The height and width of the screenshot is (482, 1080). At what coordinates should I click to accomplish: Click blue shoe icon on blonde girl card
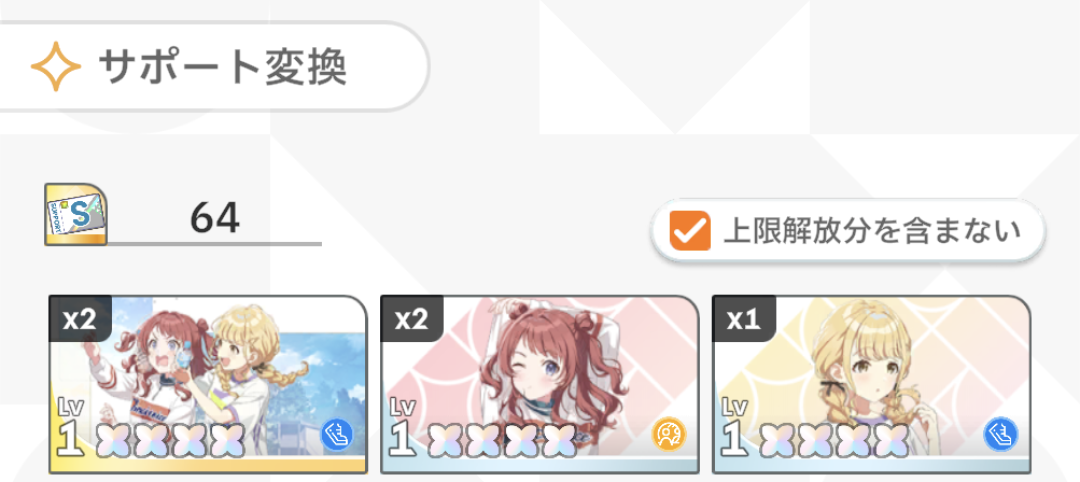tap(1000, 434)
